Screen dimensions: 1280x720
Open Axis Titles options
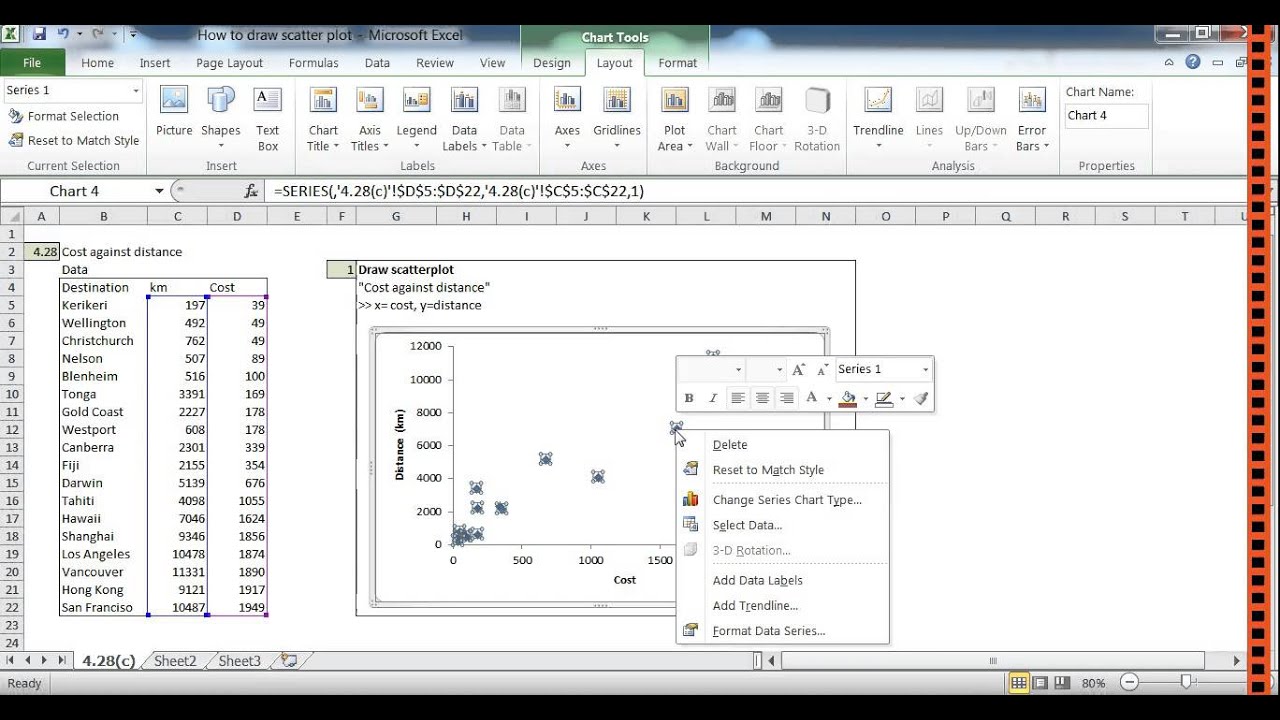point(370,119)
